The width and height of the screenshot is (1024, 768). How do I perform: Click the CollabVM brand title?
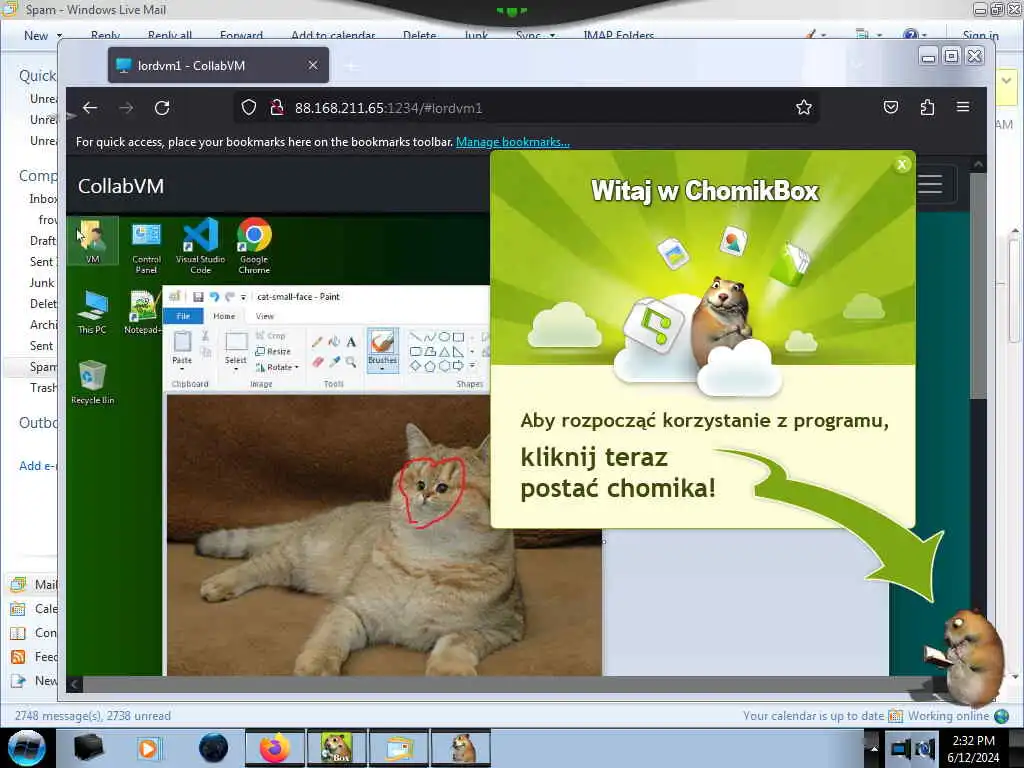pos(121,186)
